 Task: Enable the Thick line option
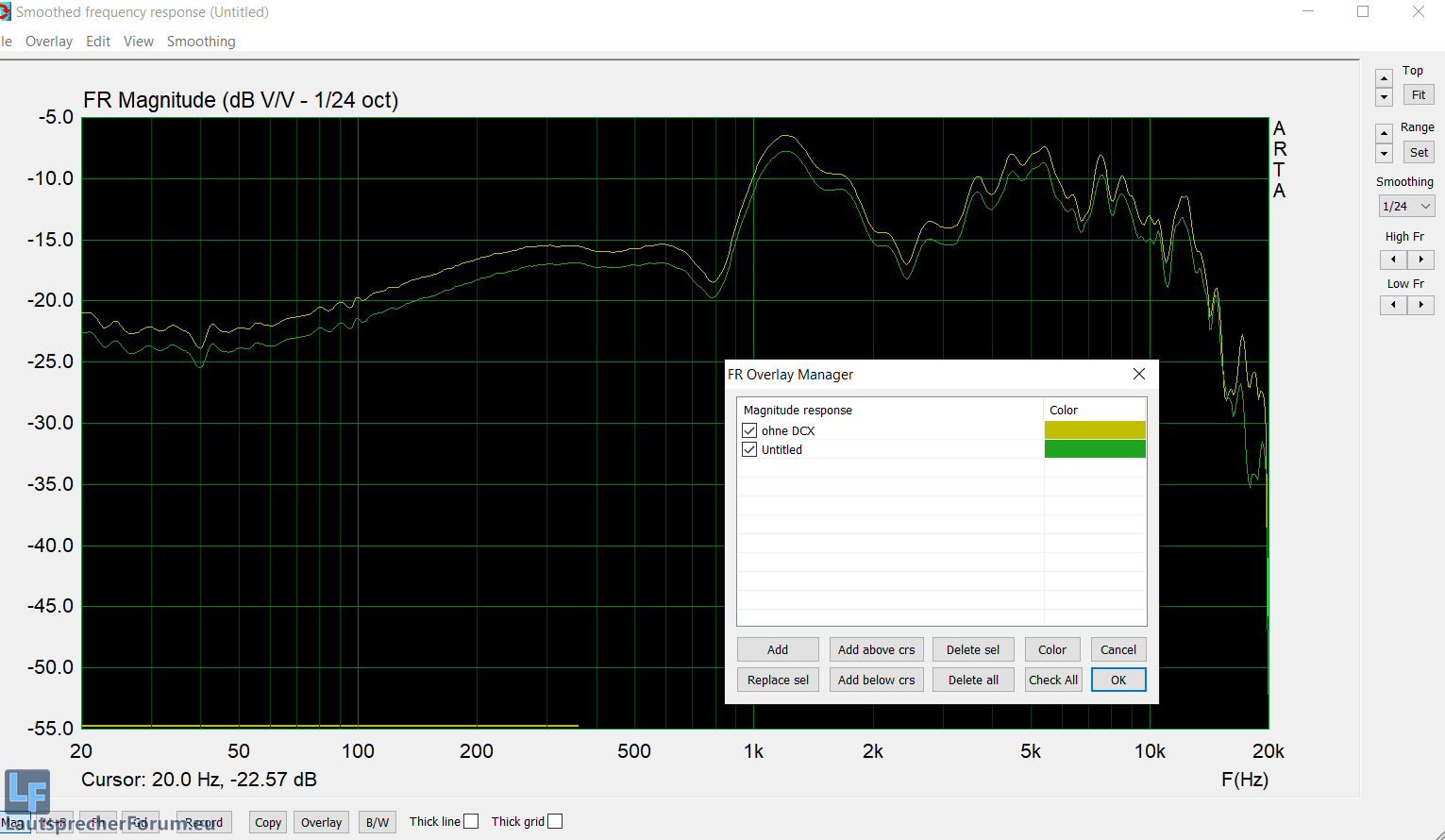(x=471, y=821)
